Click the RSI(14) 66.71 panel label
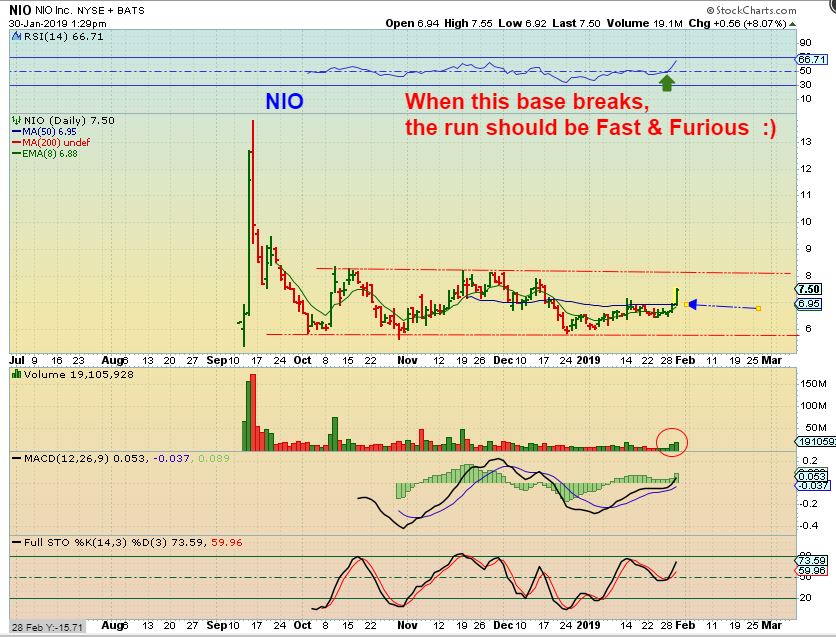 coord(63,37)
